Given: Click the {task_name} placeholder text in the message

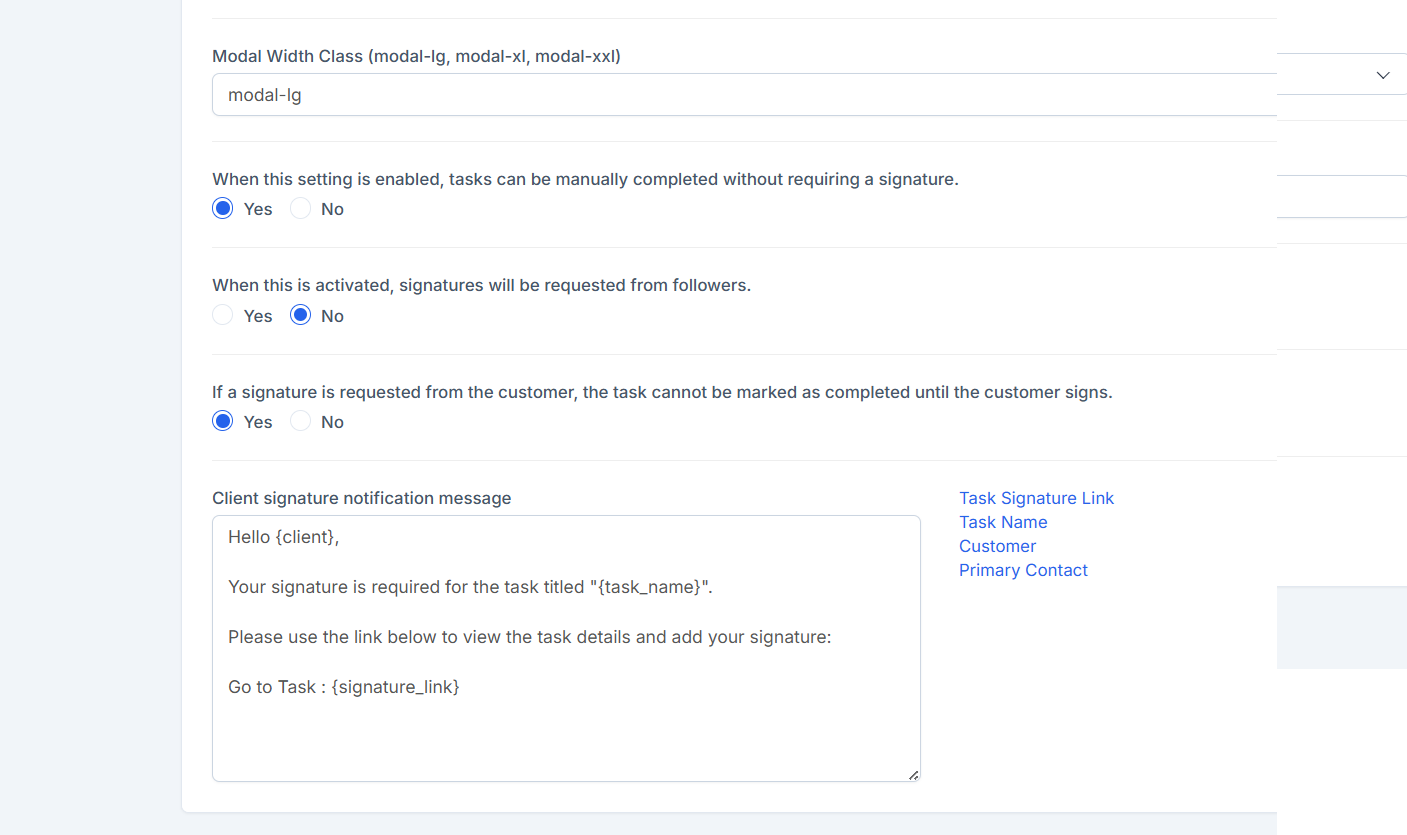Looking at the screenshot, I should click(648, 587).
